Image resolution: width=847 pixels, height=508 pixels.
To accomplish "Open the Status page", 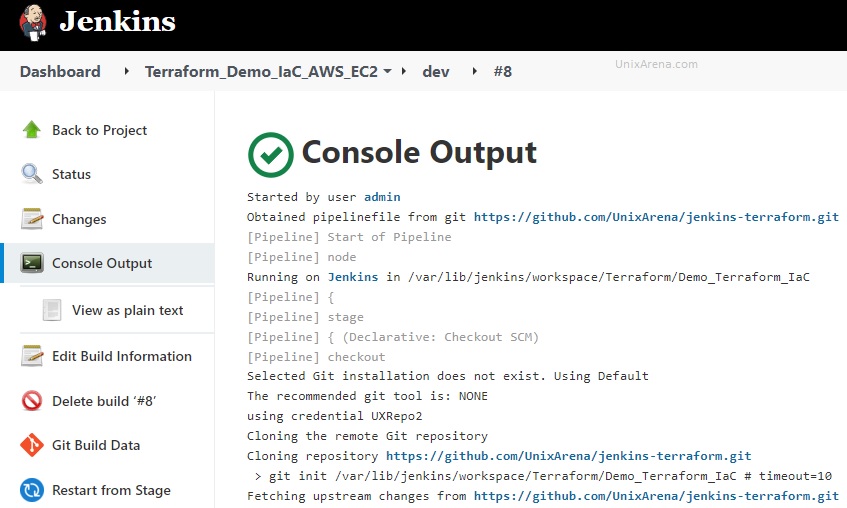I will (x=71, y=174).
